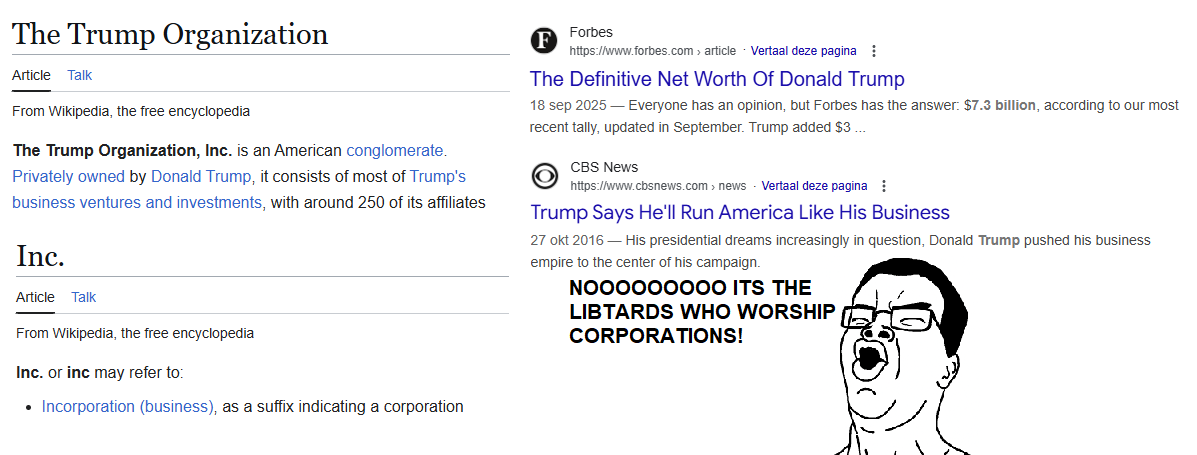Open the Talk tab under Trump Organization

click(80, 75)
